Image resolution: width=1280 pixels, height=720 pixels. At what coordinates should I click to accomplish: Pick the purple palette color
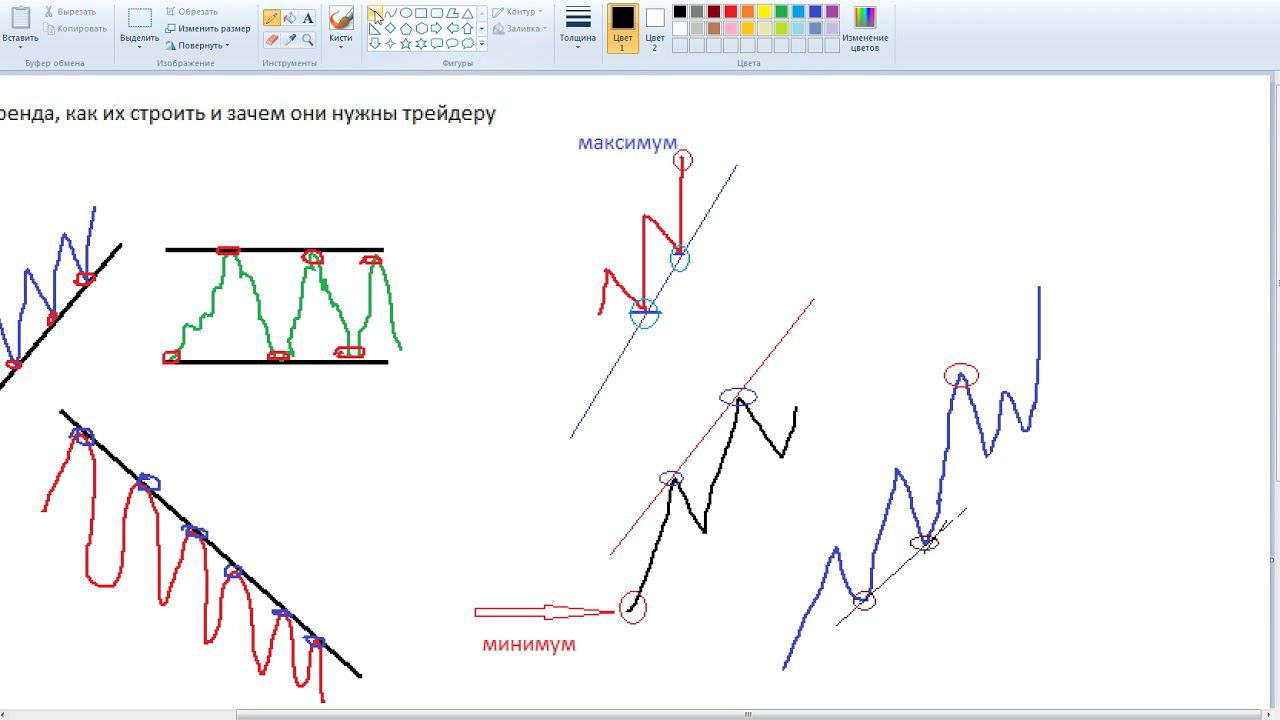832,12
